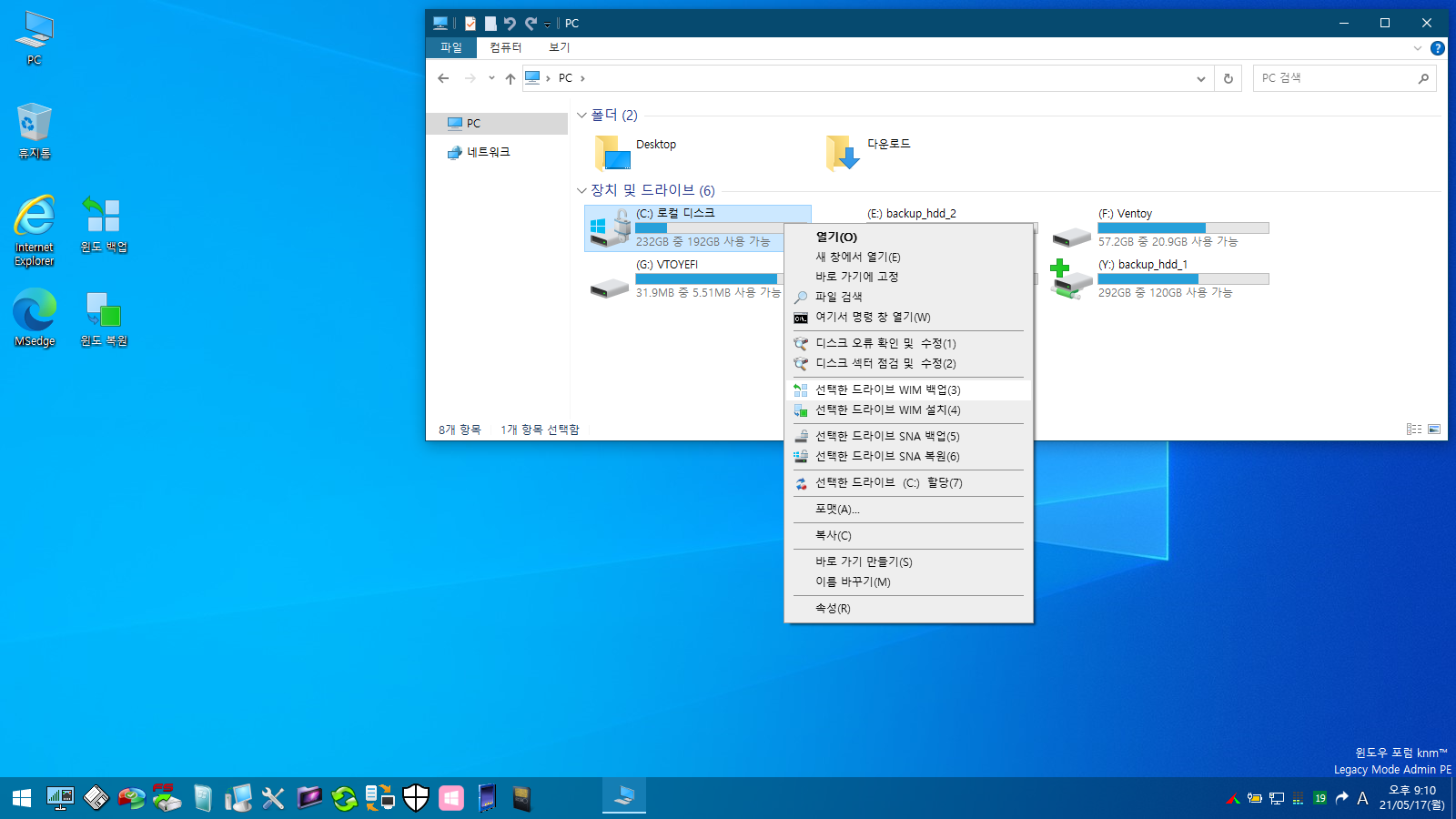Toggle the IME input mode A indicator

1362,798
